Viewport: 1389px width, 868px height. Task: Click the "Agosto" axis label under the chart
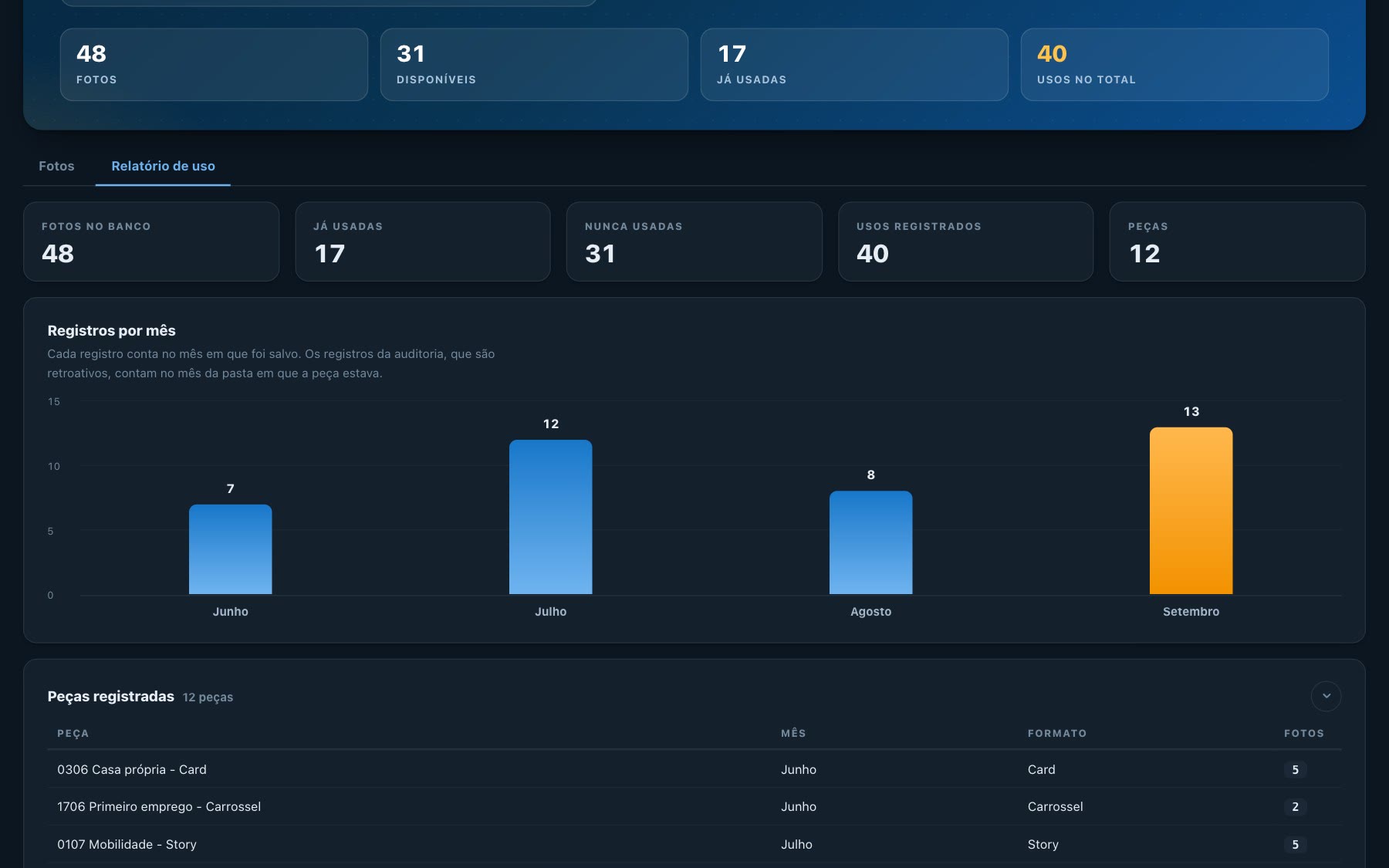(x=870, y=611)
